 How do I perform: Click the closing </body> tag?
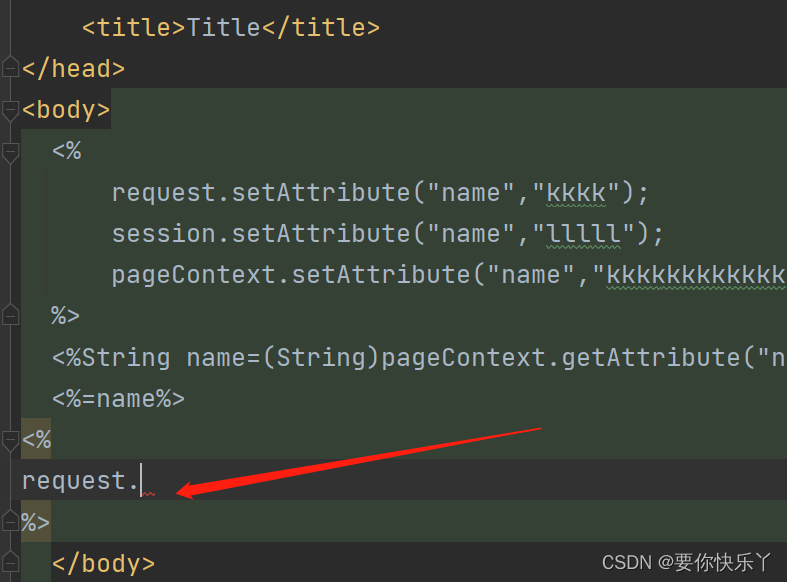pyautogui.click(x=103, y=563)
